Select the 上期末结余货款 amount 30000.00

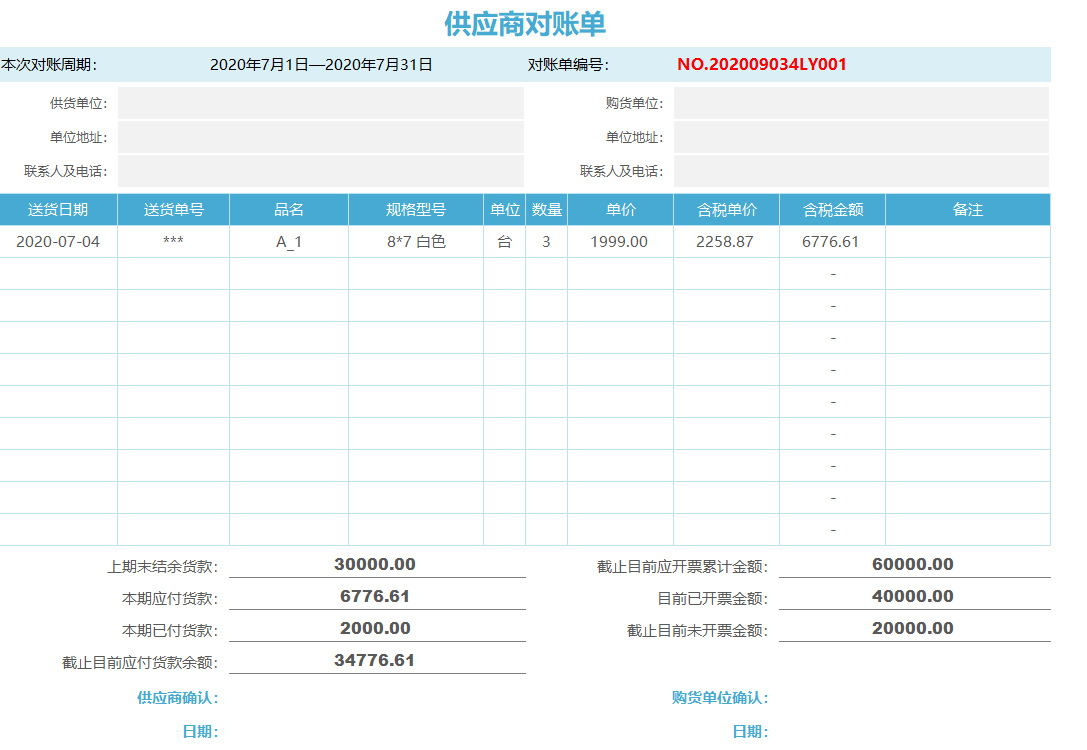coord(375,563)
